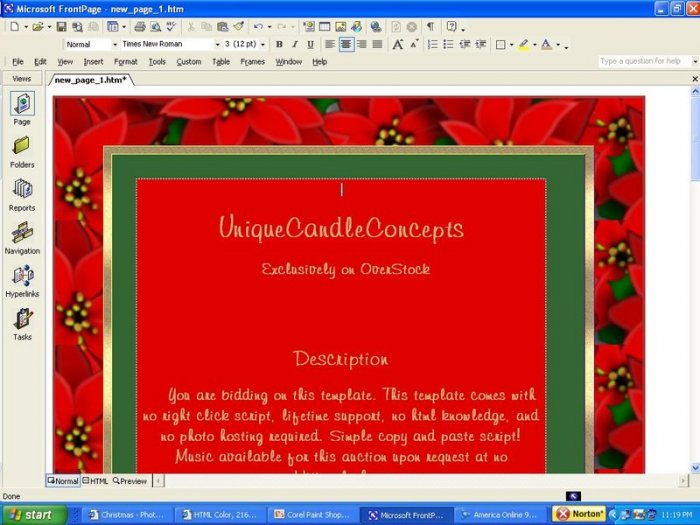Image resolution: width=700 pixels, height=525 pixels.
Task: Apply a numbered list to the text
Action: pos(433,44)
